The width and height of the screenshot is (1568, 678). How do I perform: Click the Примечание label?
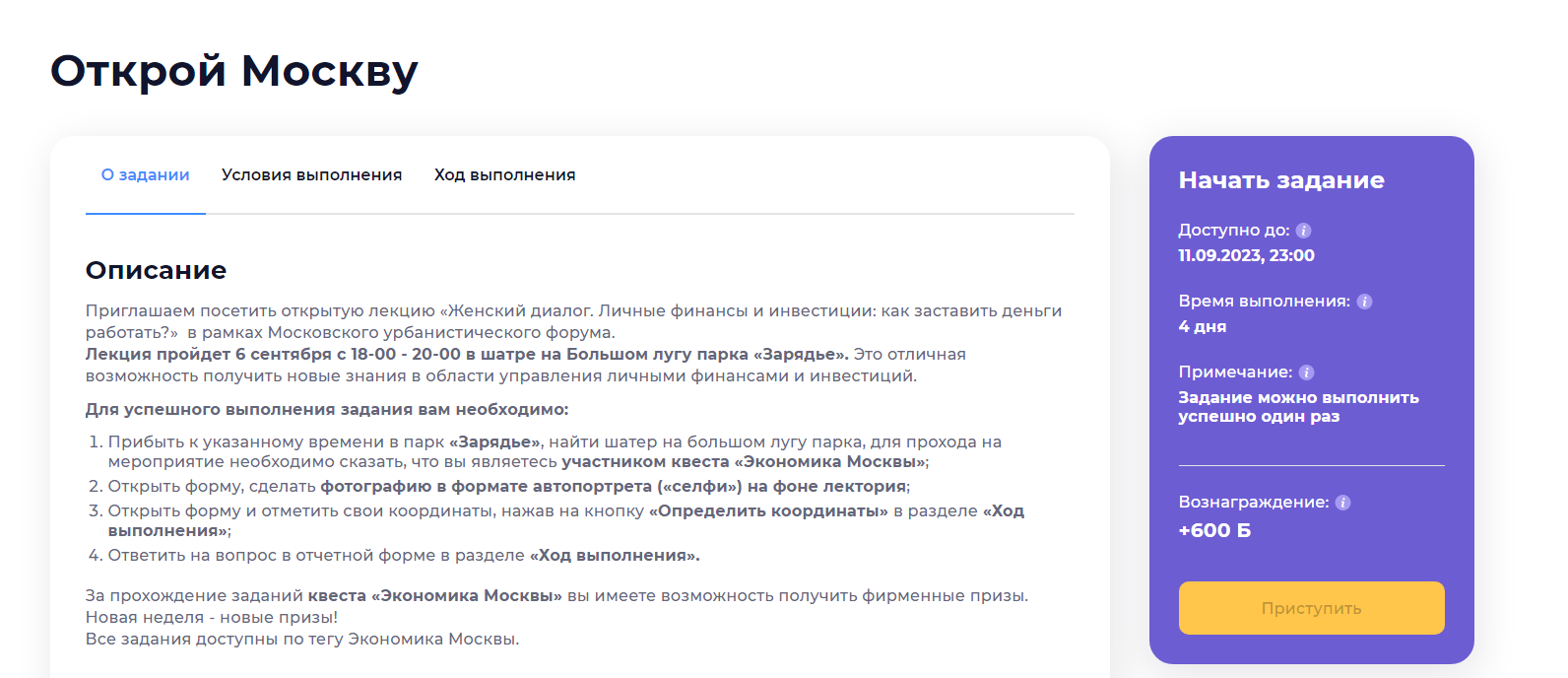pos(1235,373)
